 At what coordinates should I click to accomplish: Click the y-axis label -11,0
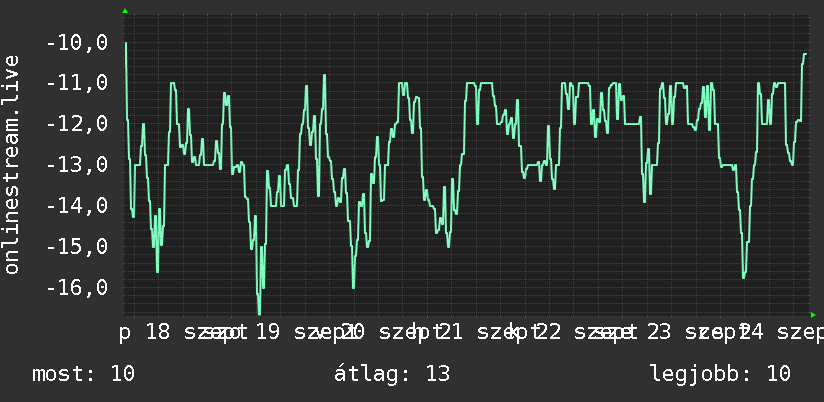pos(77,83)
